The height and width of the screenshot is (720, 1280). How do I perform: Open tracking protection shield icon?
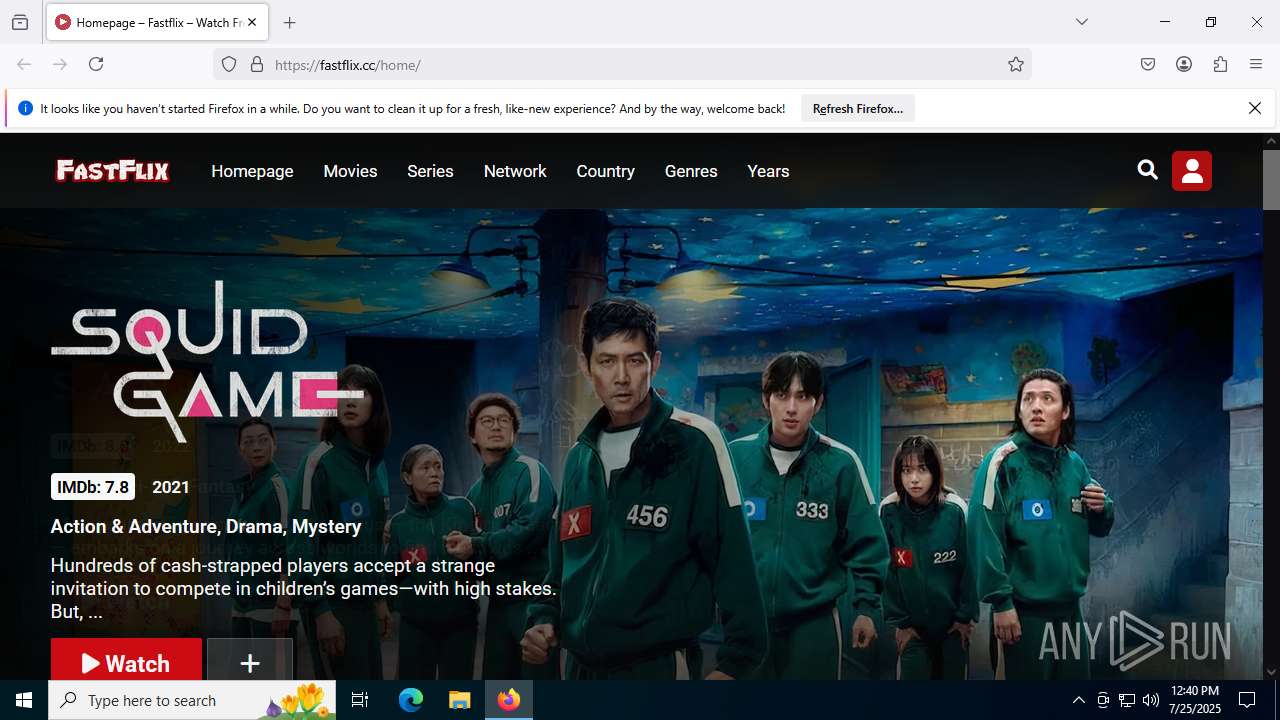(229, 64)
